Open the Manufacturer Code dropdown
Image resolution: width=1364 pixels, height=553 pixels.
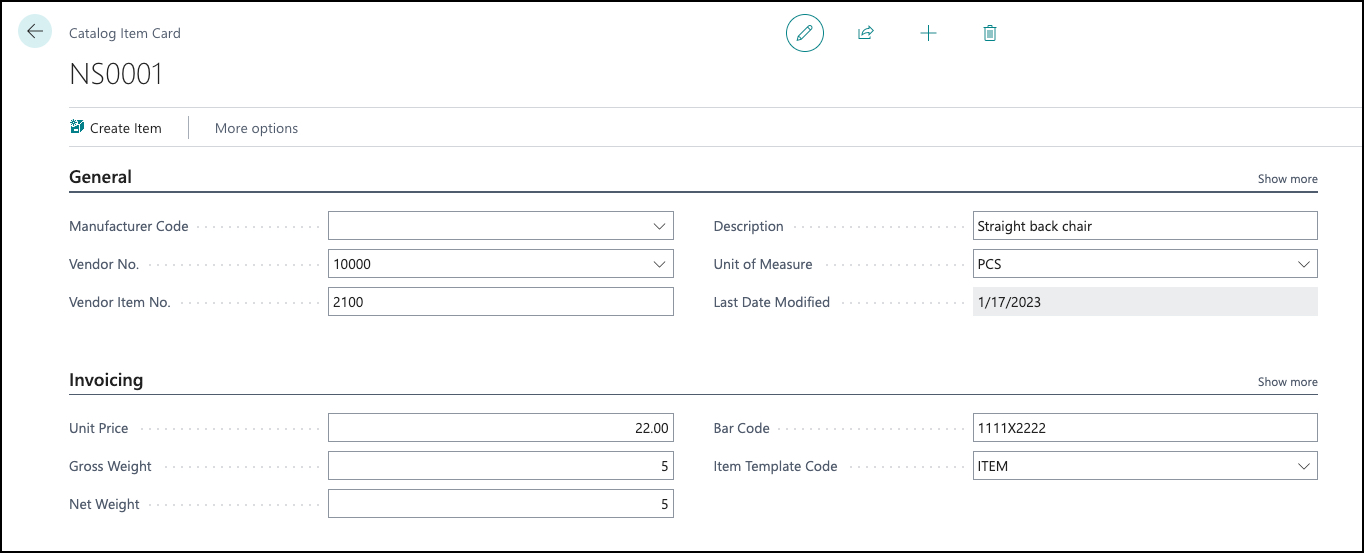[x=659, y=226]
